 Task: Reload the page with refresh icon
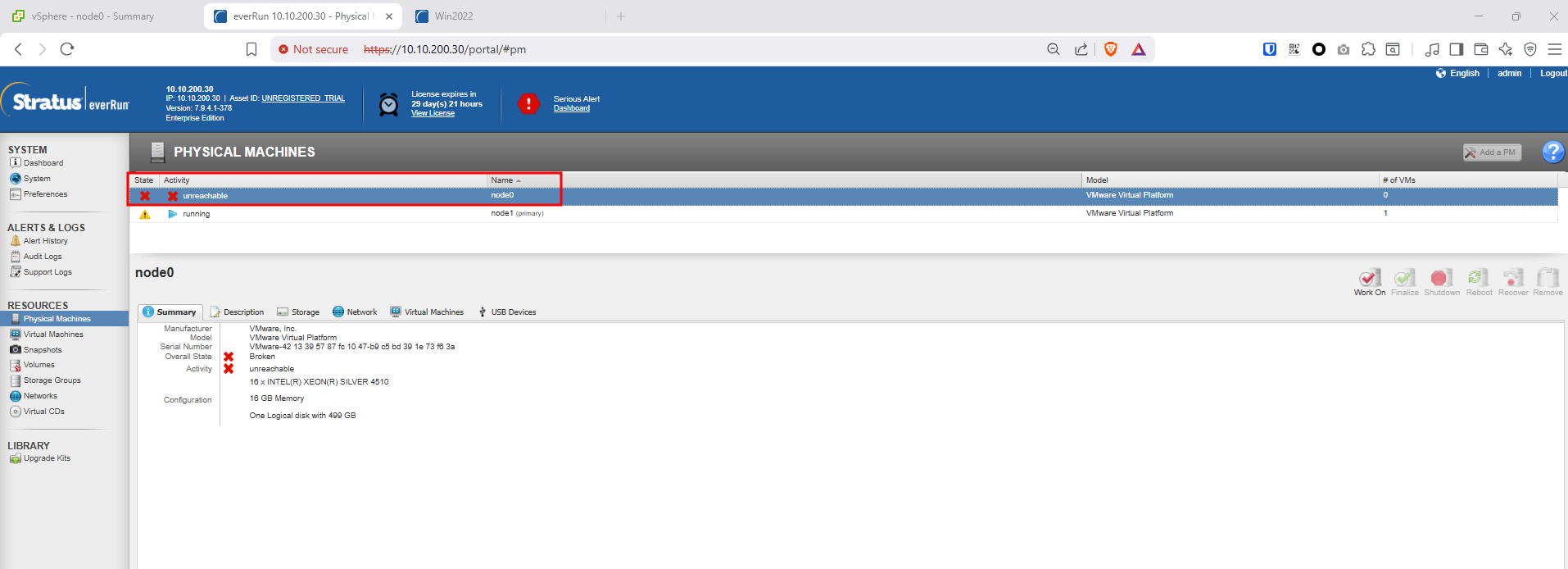(67, 49)
